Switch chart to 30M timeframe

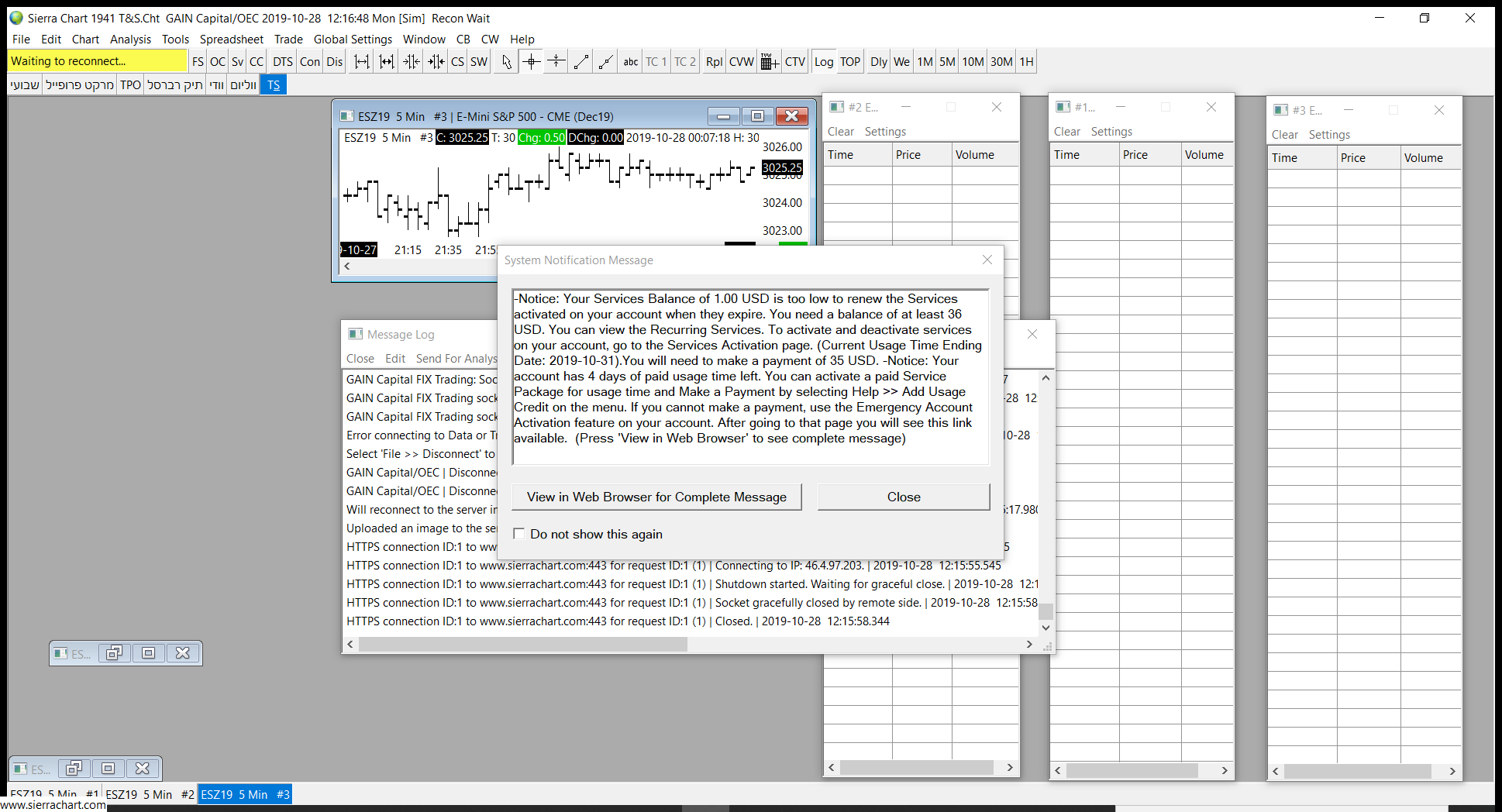coord(1001,62)
